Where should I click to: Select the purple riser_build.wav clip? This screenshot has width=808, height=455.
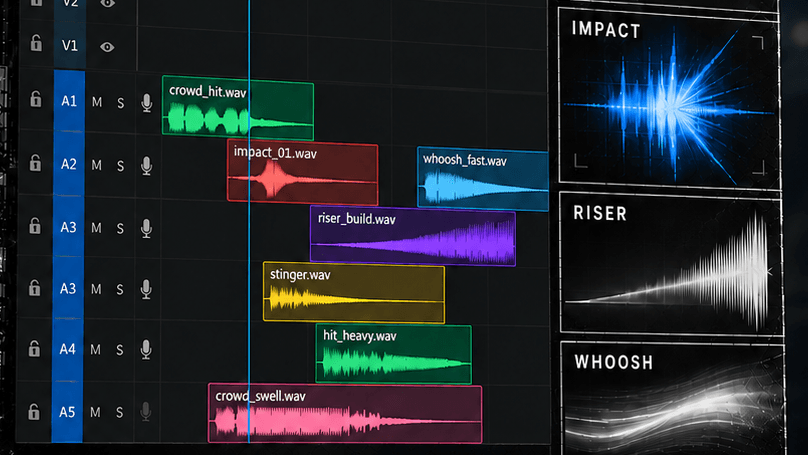pyautogui.click(x=413, y=235)
